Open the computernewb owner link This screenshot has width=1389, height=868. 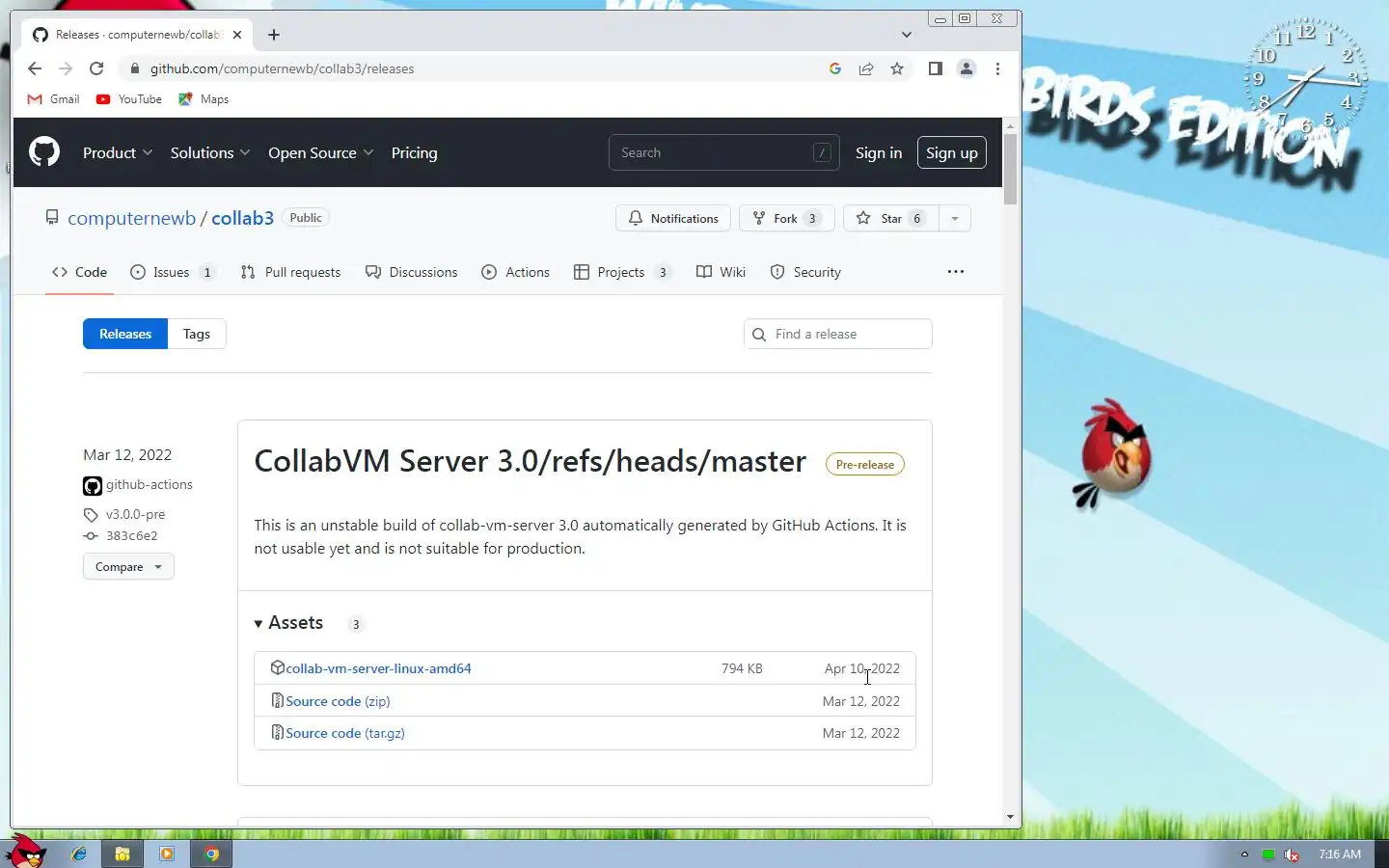click(x=131, y=218)
